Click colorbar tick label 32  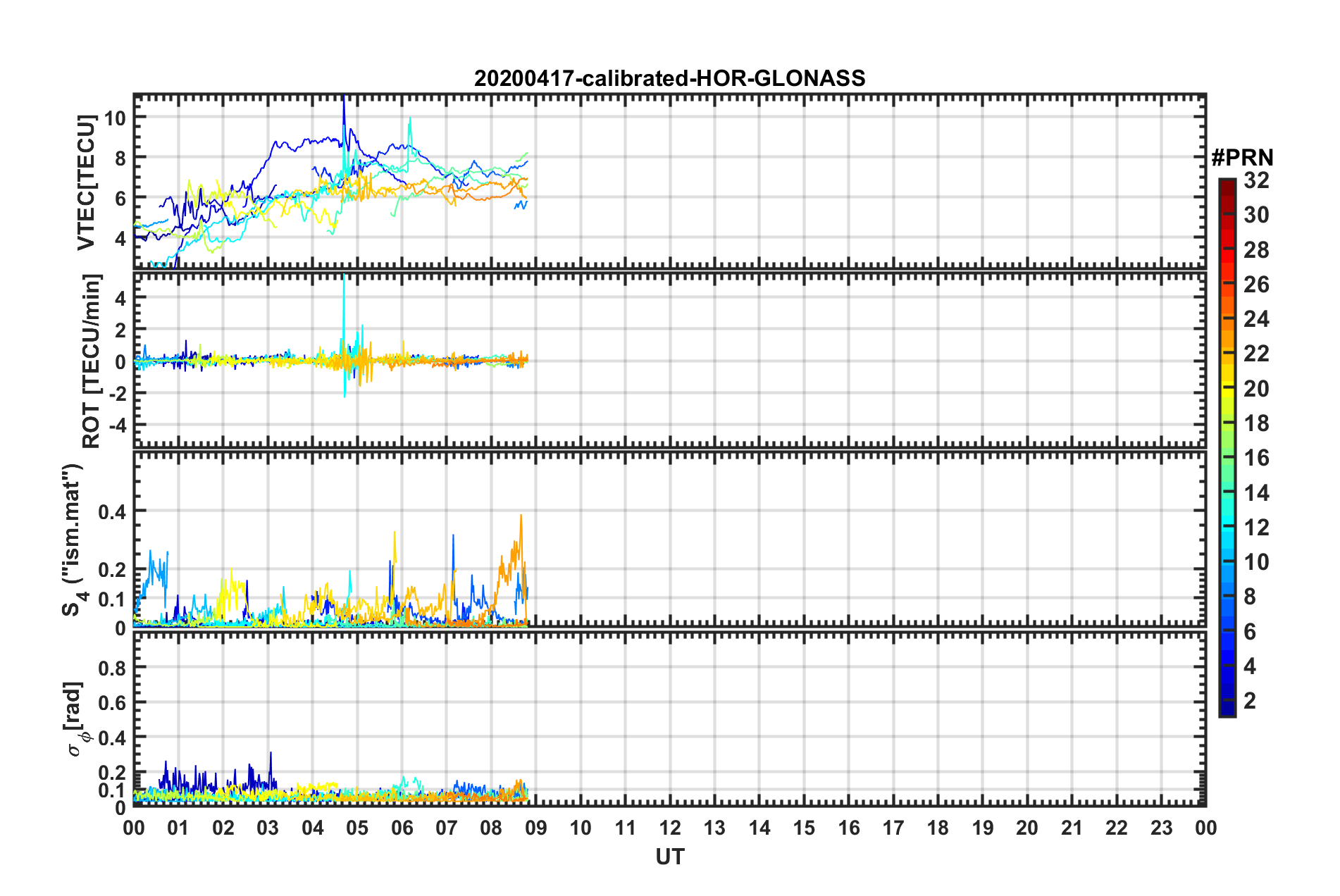point(1256,180)
